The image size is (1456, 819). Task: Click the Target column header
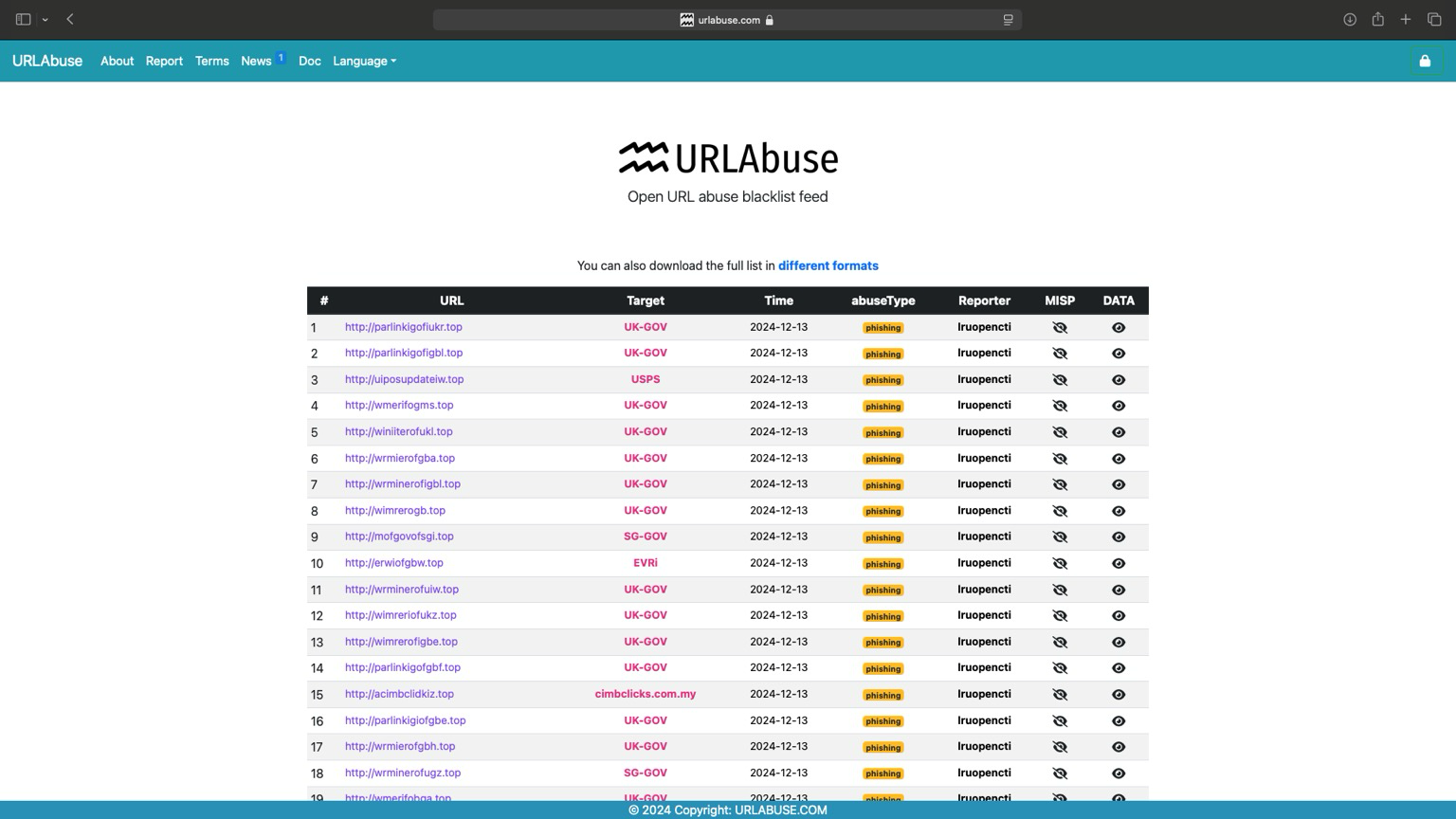click(646, 300)
